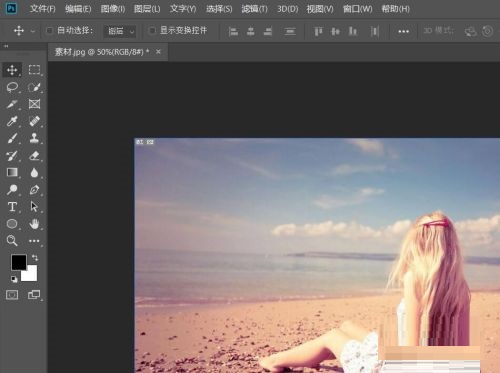This screenshot has height=373, width=500.
Task: Close the 素材.jpg document tab
Action: pyautogui.click(x=158, y=52)
